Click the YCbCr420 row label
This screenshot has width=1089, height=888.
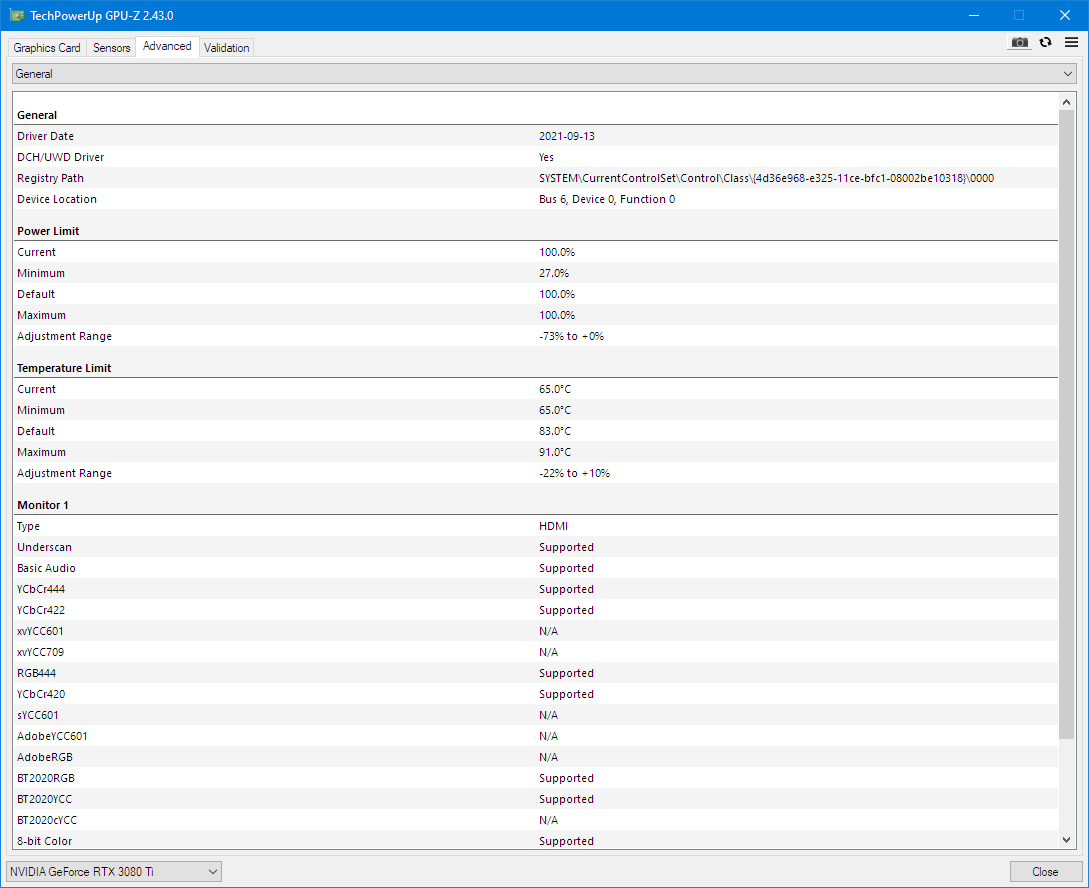[41, 694]
